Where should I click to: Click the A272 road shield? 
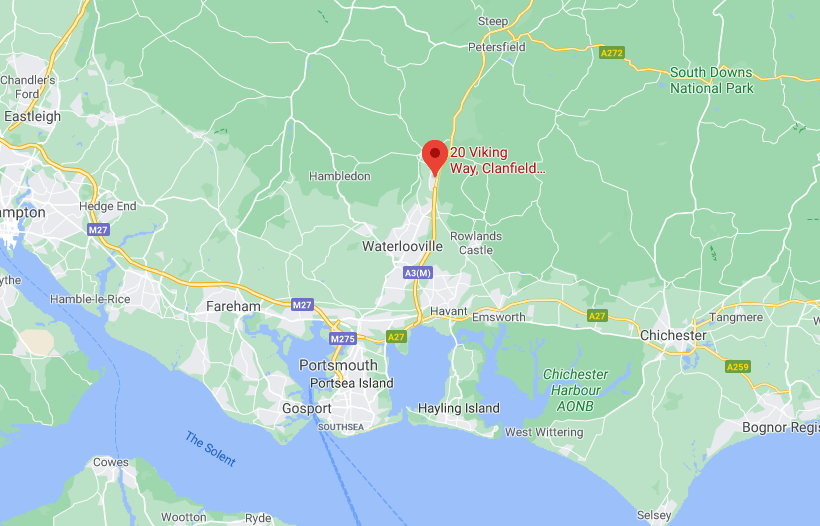612,53
